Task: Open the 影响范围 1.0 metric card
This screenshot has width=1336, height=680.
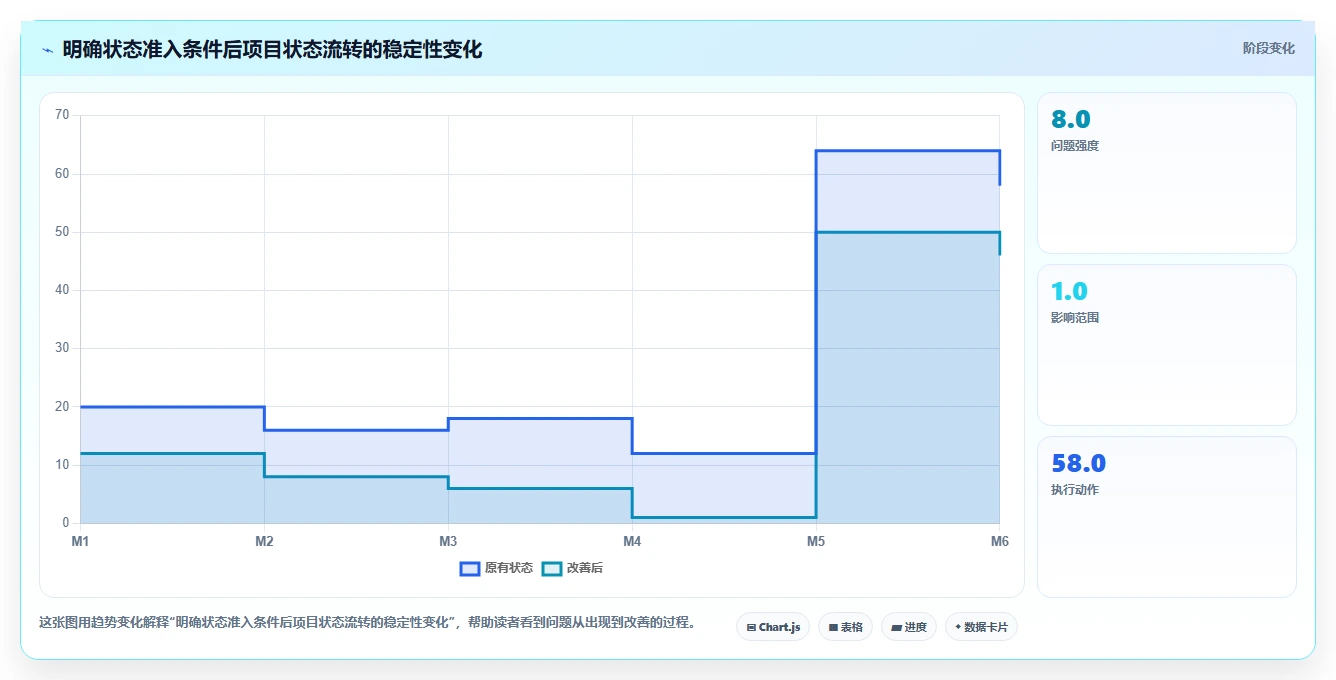Action: [x=1167, y=345]
